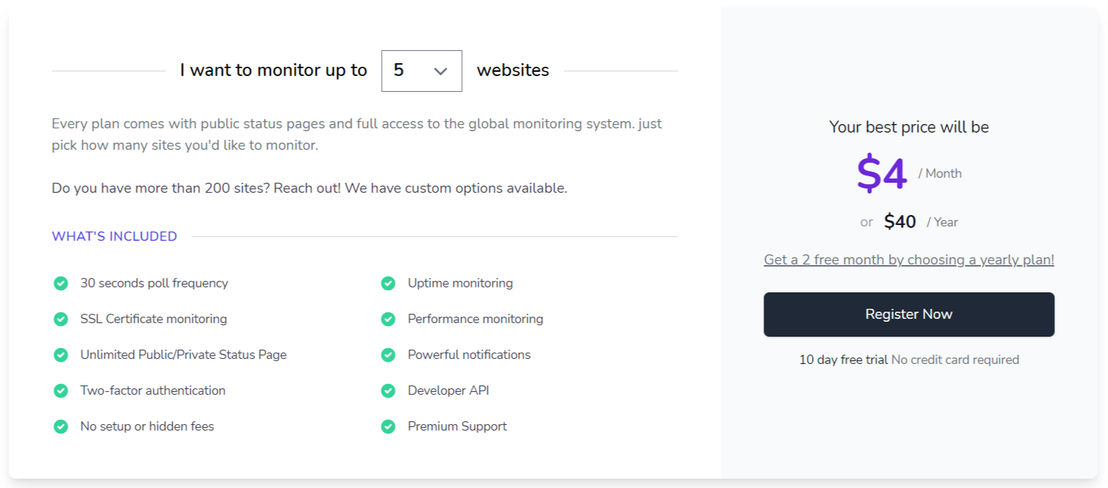This screenshot has width=1108, height=488.
Task: Select the text Uptime monitoring
Action: tap(460, 283)
